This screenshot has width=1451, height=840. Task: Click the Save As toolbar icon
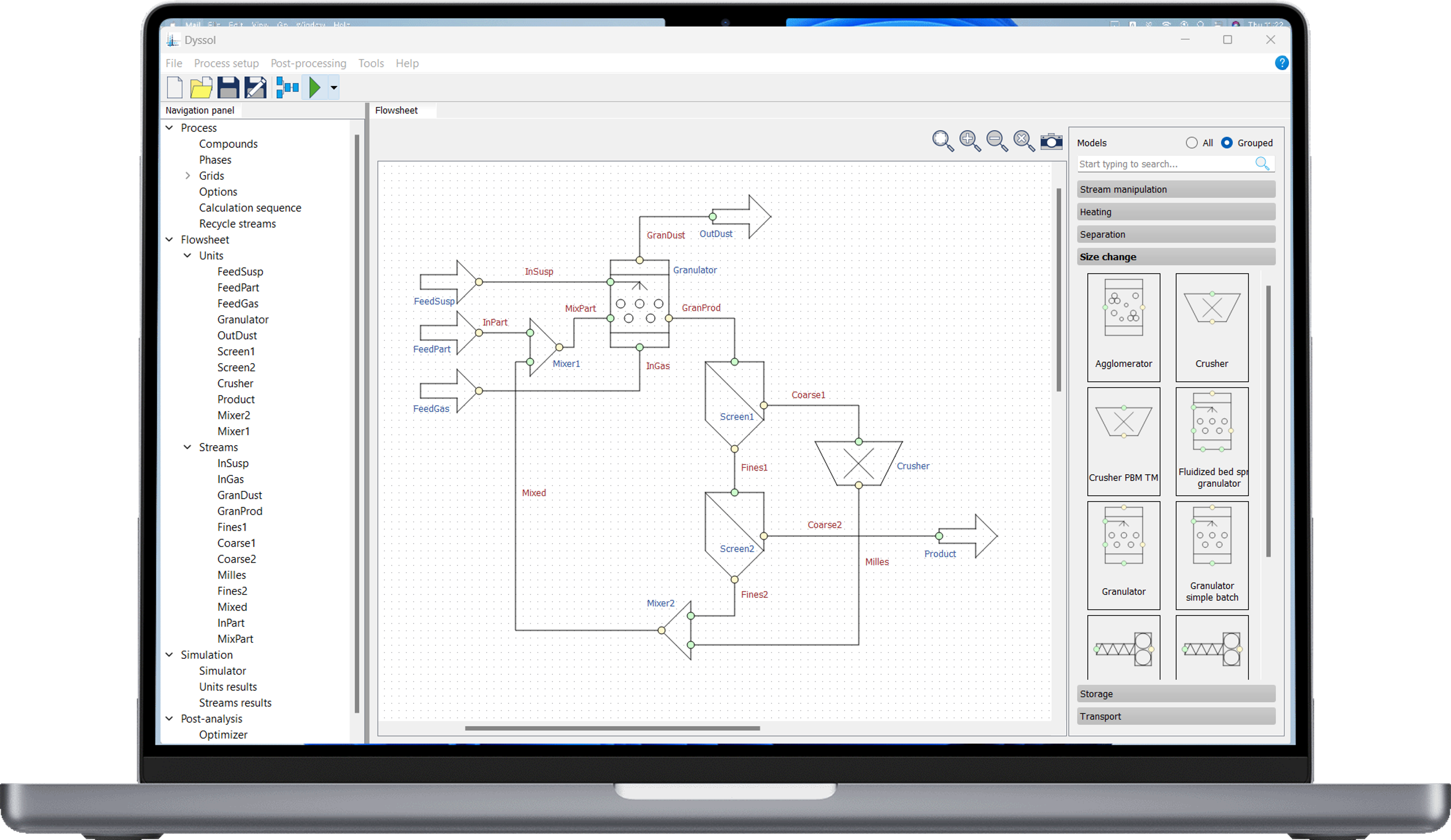click(255, 87)
